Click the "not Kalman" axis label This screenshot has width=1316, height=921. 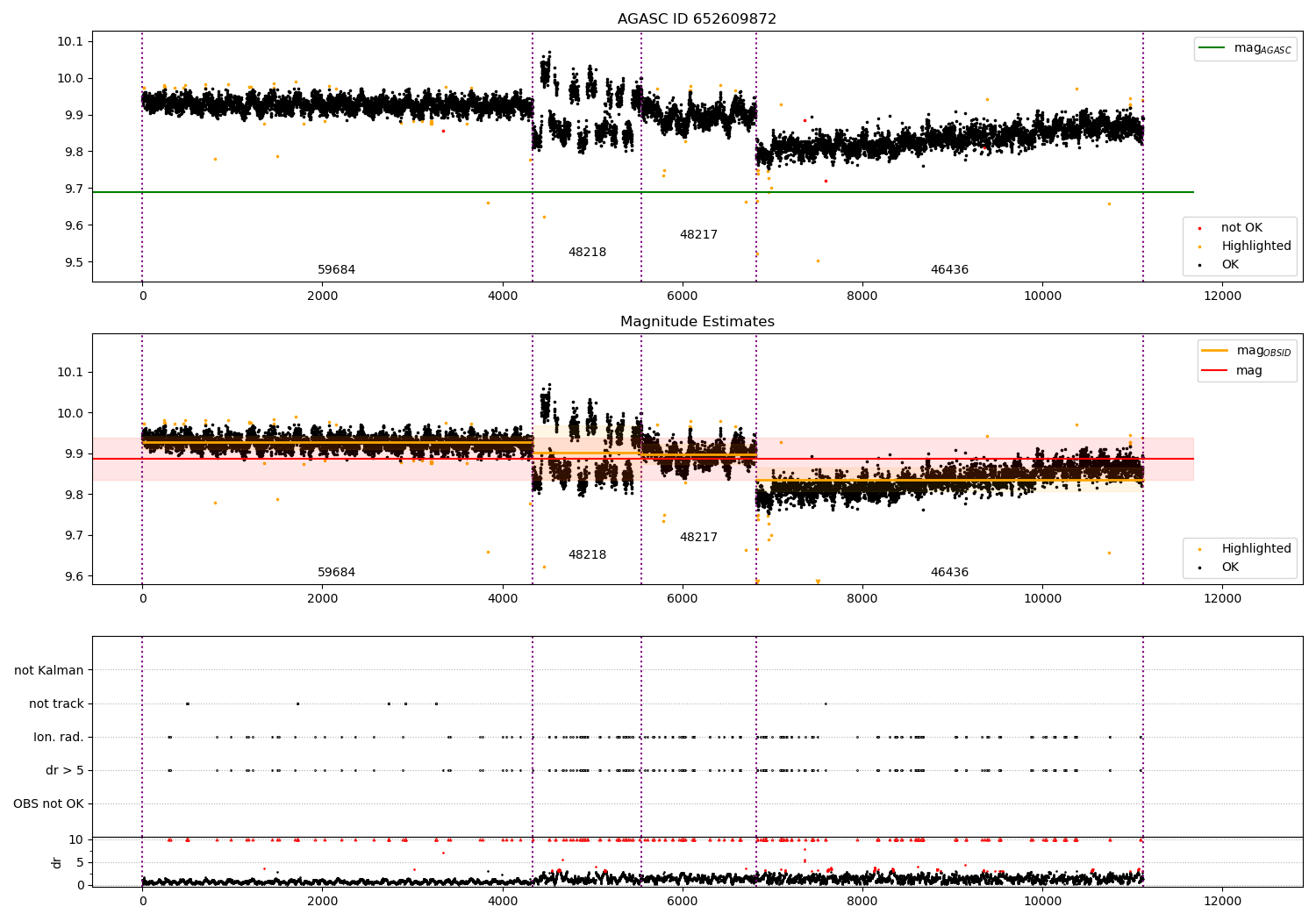tap(49, 670)
